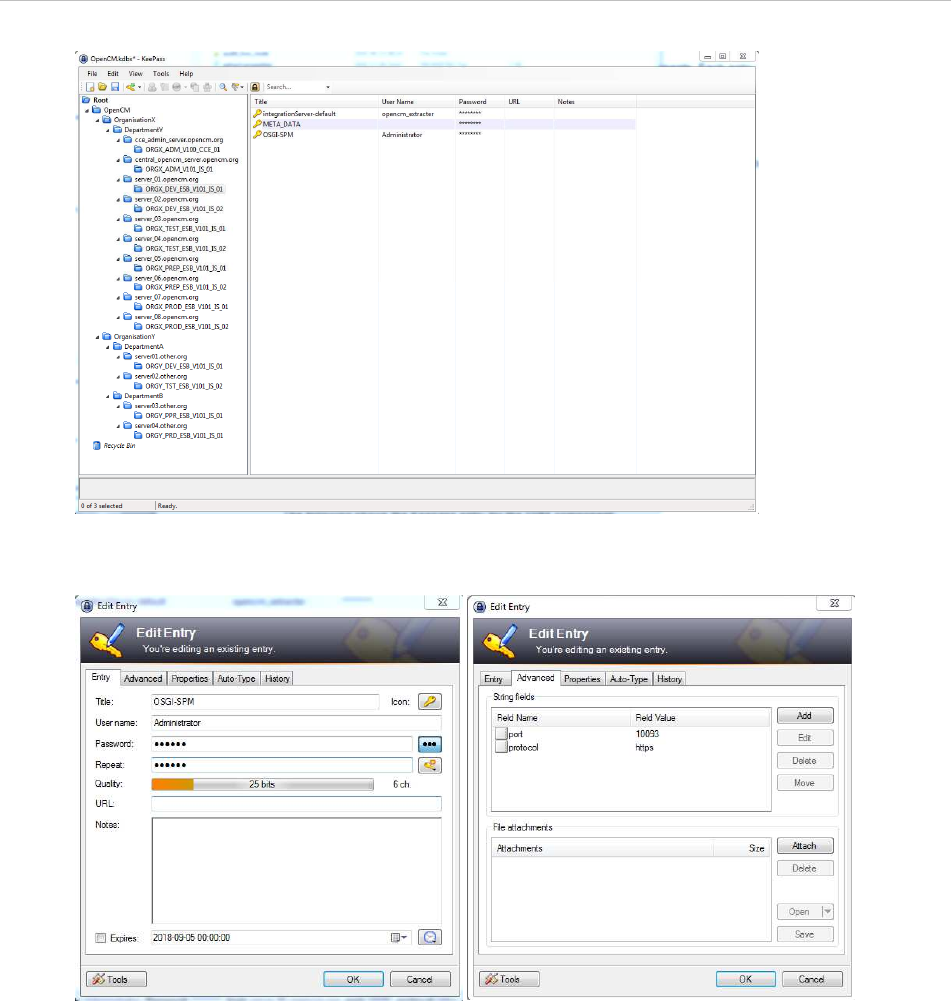Click into the User name field with Administrator

coord(296,723)
